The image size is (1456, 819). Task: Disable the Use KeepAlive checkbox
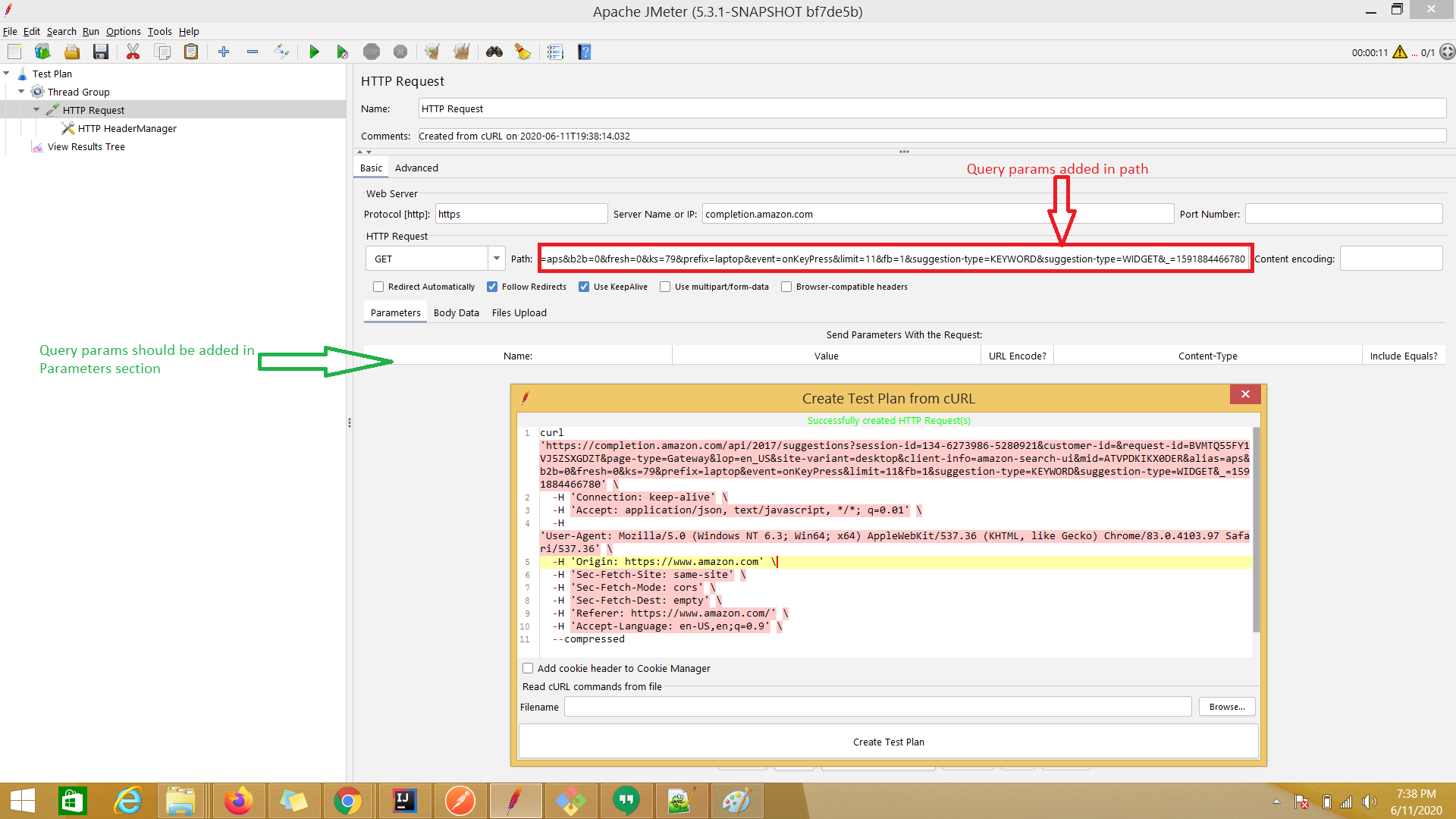pos(584,287)
